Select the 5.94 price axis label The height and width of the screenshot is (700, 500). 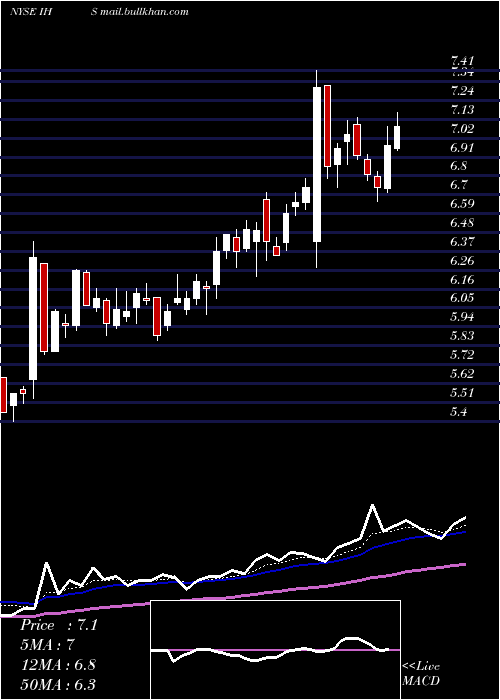click(462, 317)
